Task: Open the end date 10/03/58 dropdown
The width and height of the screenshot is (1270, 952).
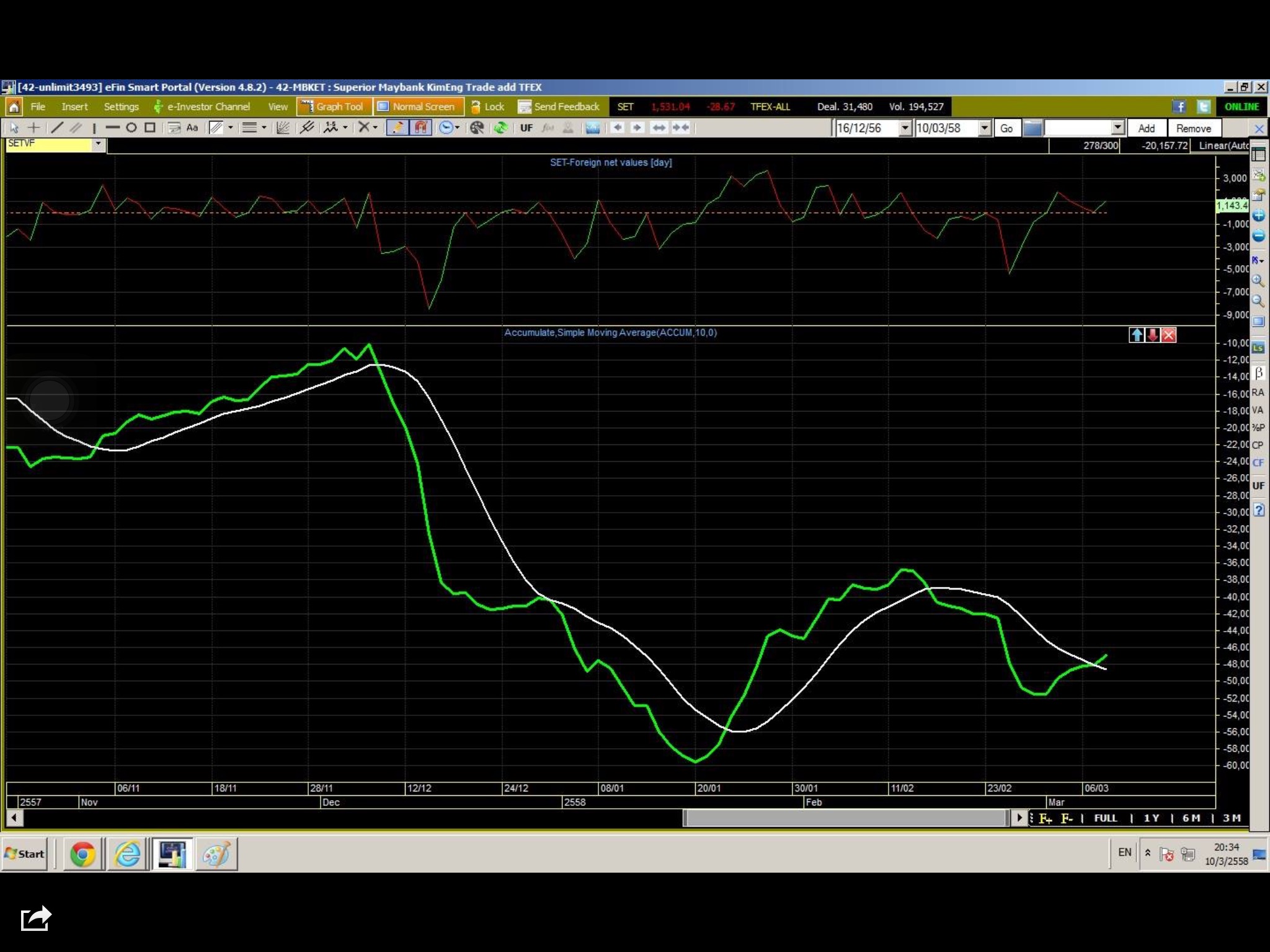Action: [x=984, y=128]
